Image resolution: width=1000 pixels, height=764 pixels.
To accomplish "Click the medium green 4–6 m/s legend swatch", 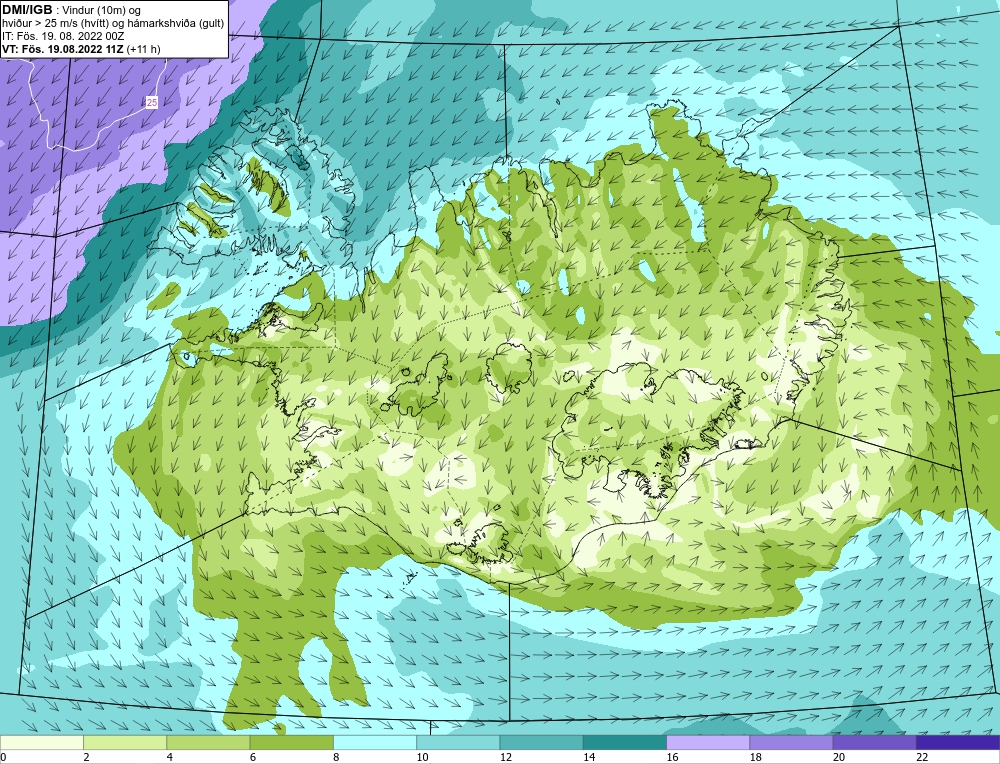I will [209, 742].
